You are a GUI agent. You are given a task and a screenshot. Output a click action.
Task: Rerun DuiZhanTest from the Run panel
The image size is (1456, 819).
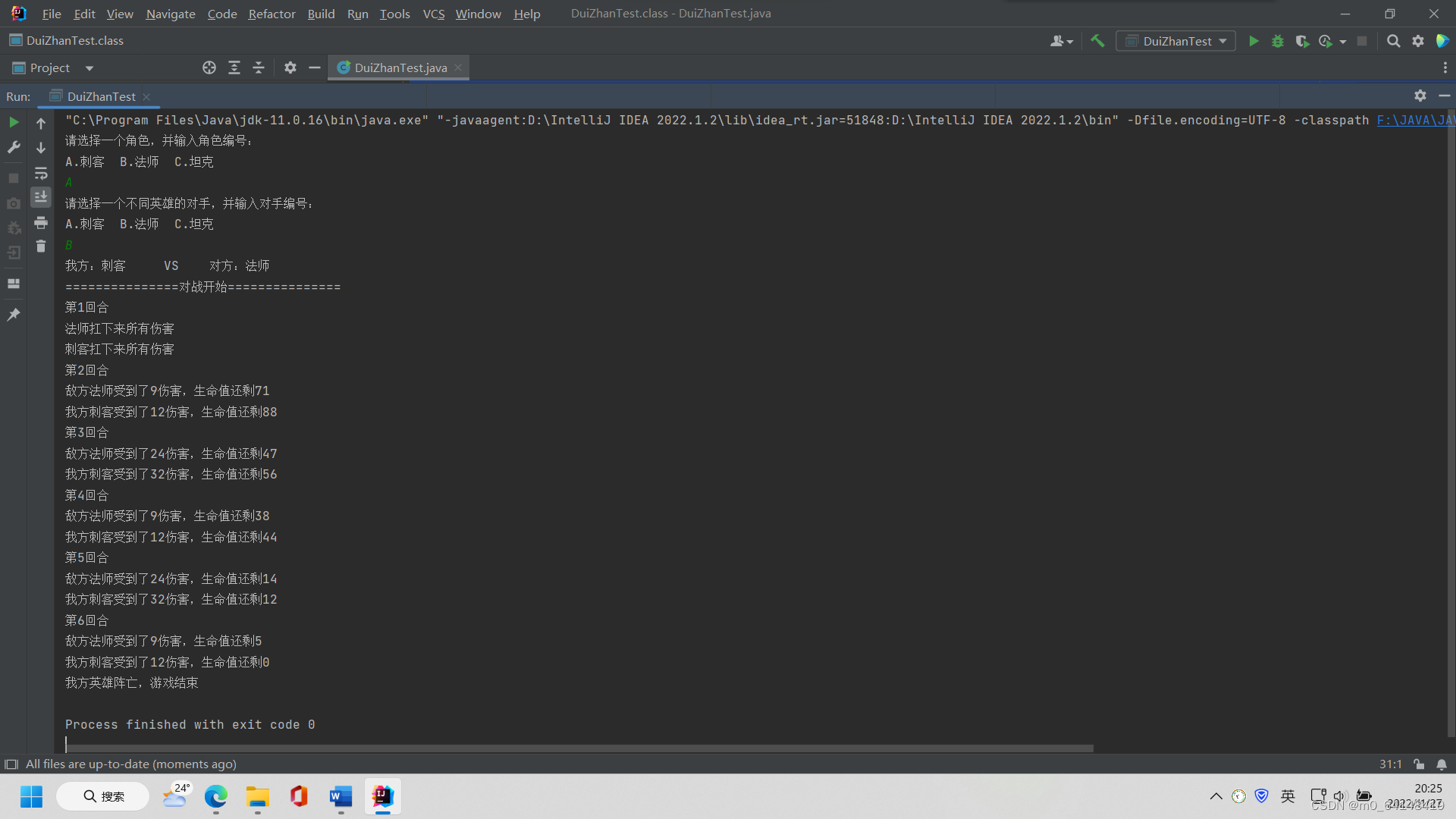click(x=14, y=122)
